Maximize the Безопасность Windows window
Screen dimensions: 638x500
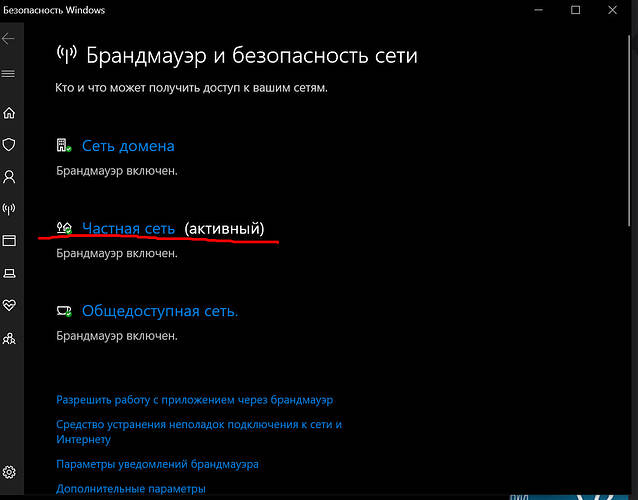click(575, 10)
